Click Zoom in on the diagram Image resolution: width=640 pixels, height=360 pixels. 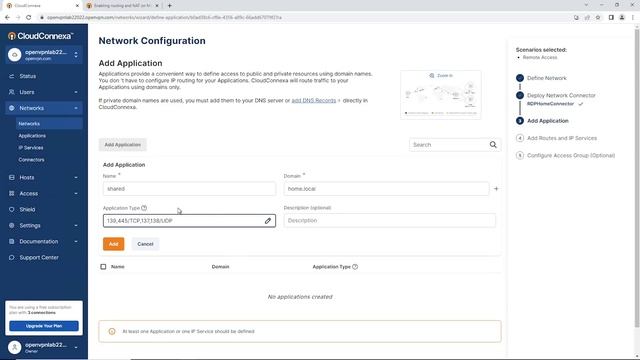click(x=441, y=76)
